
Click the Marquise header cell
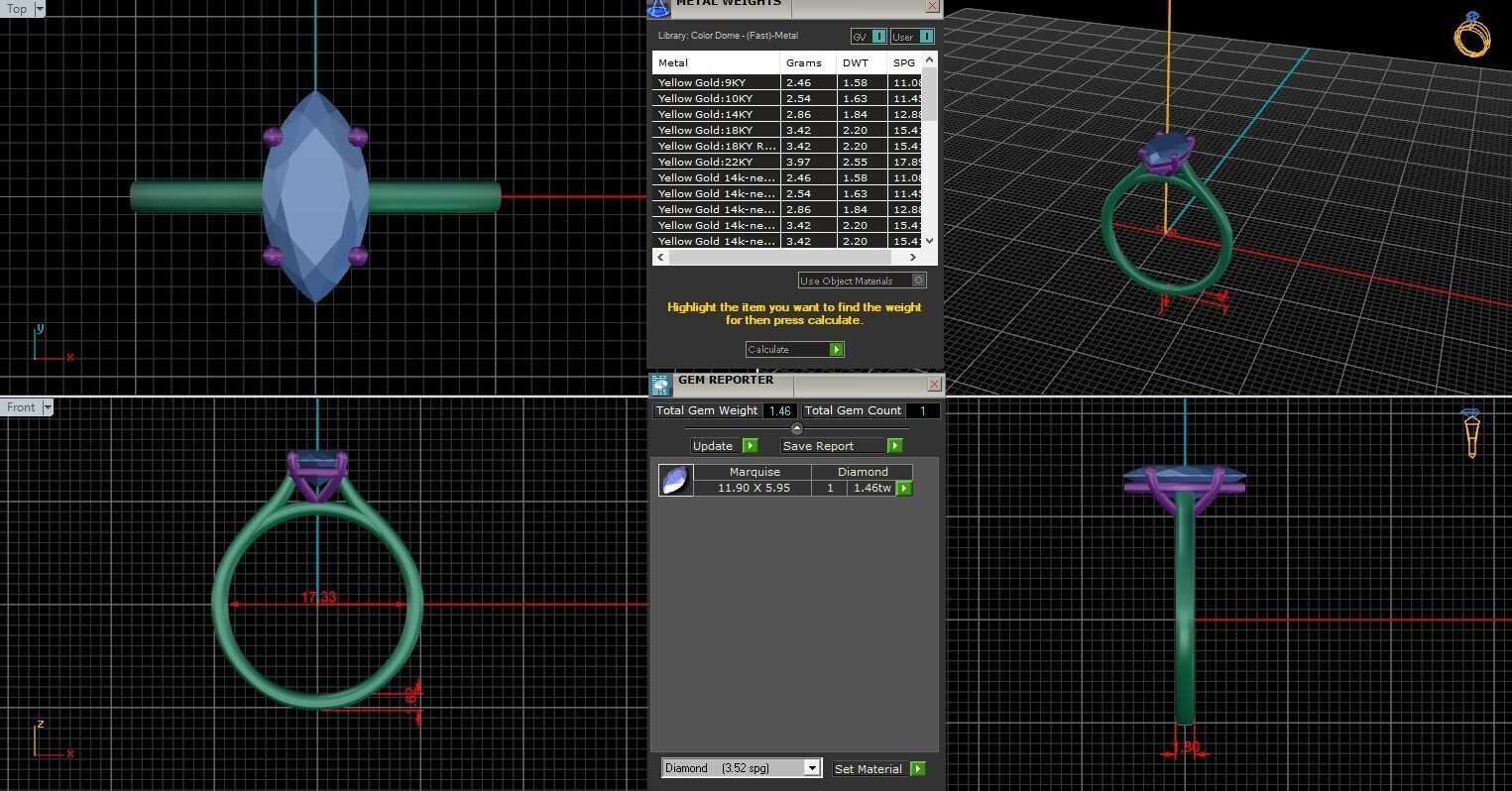pos(755,472)
